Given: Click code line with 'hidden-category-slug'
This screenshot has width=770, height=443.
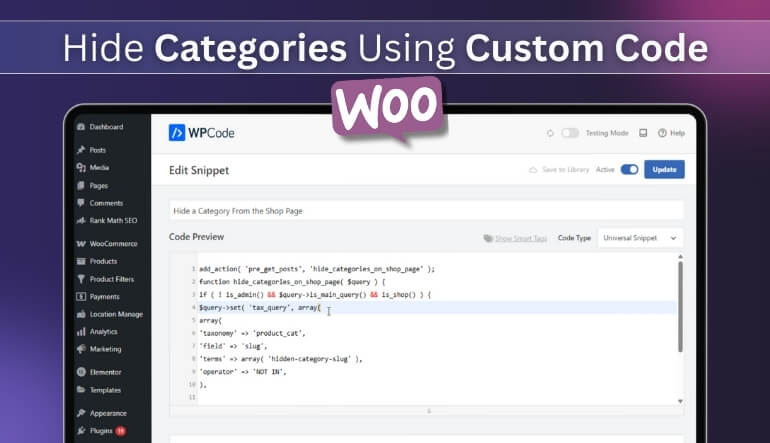Looking at the screenshot, I should point(280,359).
